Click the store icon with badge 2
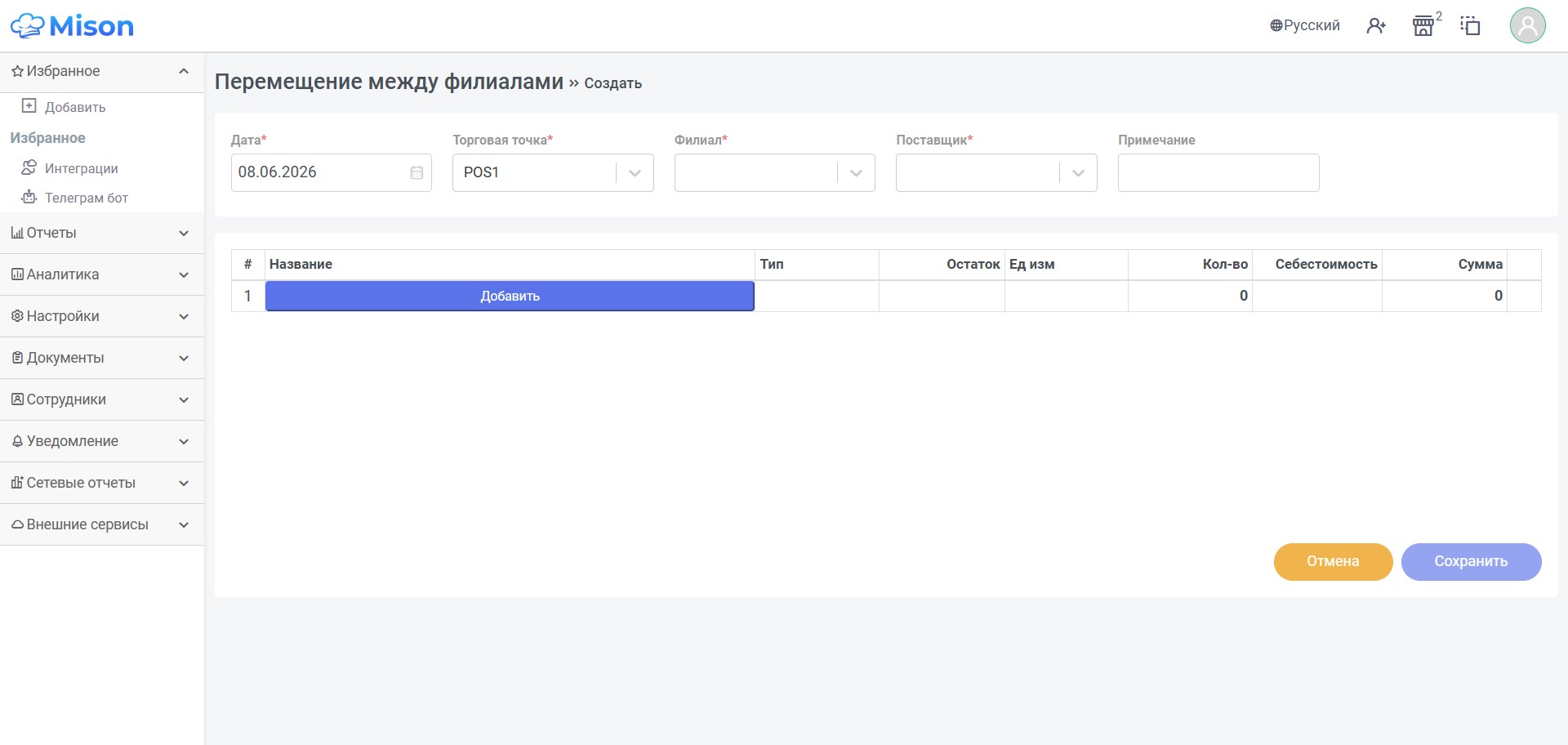The width and height of the screenshot is (1568, 745). pyautogui.click(x=1423, y=26)
